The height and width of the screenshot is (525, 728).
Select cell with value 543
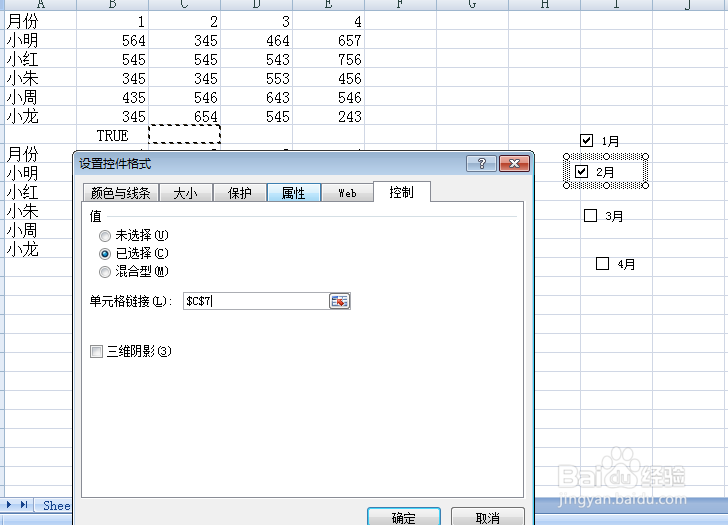(256, 59)
